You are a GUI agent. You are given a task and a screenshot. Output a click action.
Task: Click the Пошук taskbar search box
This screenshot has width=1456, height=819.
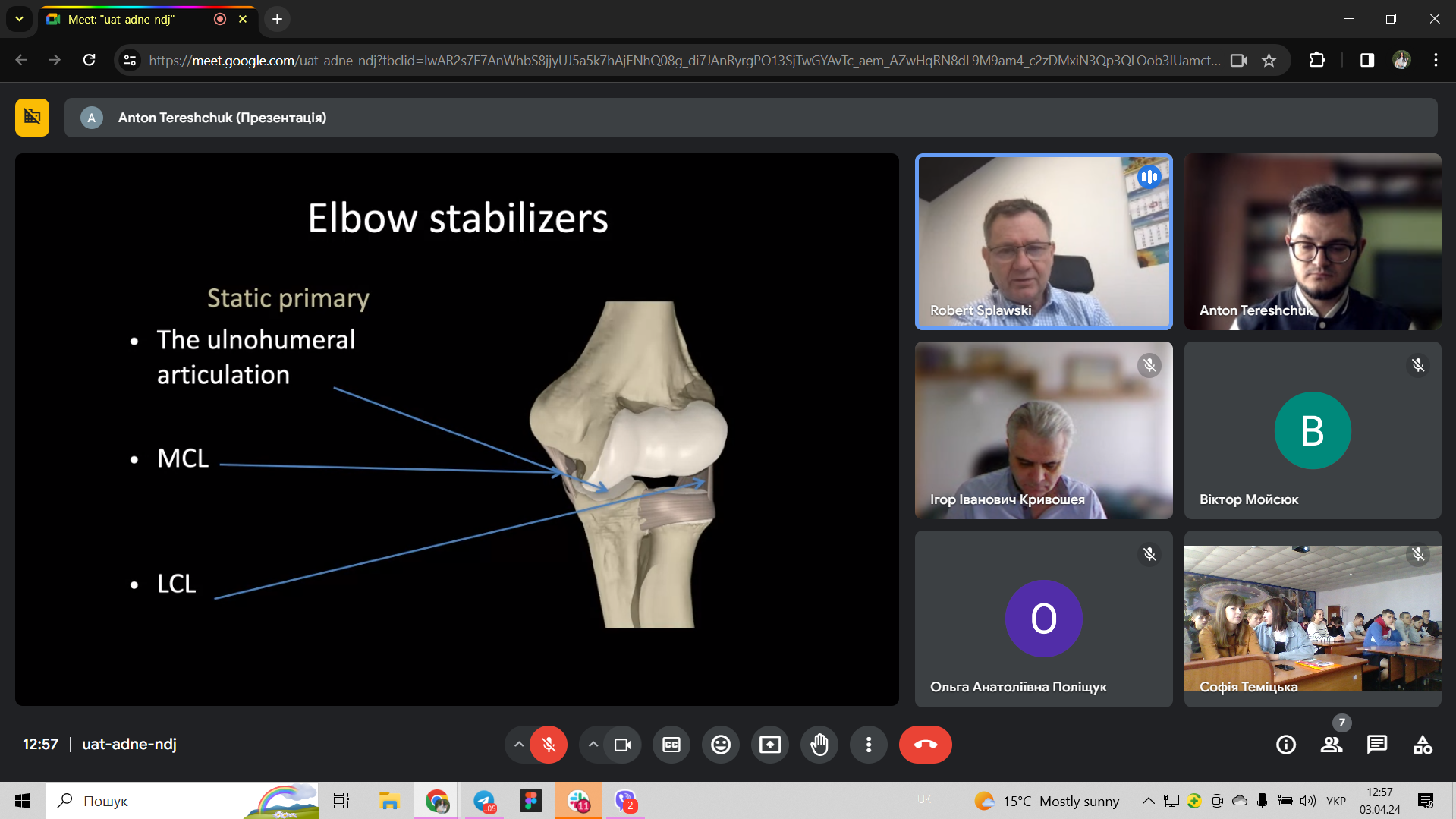coord(183,801)
